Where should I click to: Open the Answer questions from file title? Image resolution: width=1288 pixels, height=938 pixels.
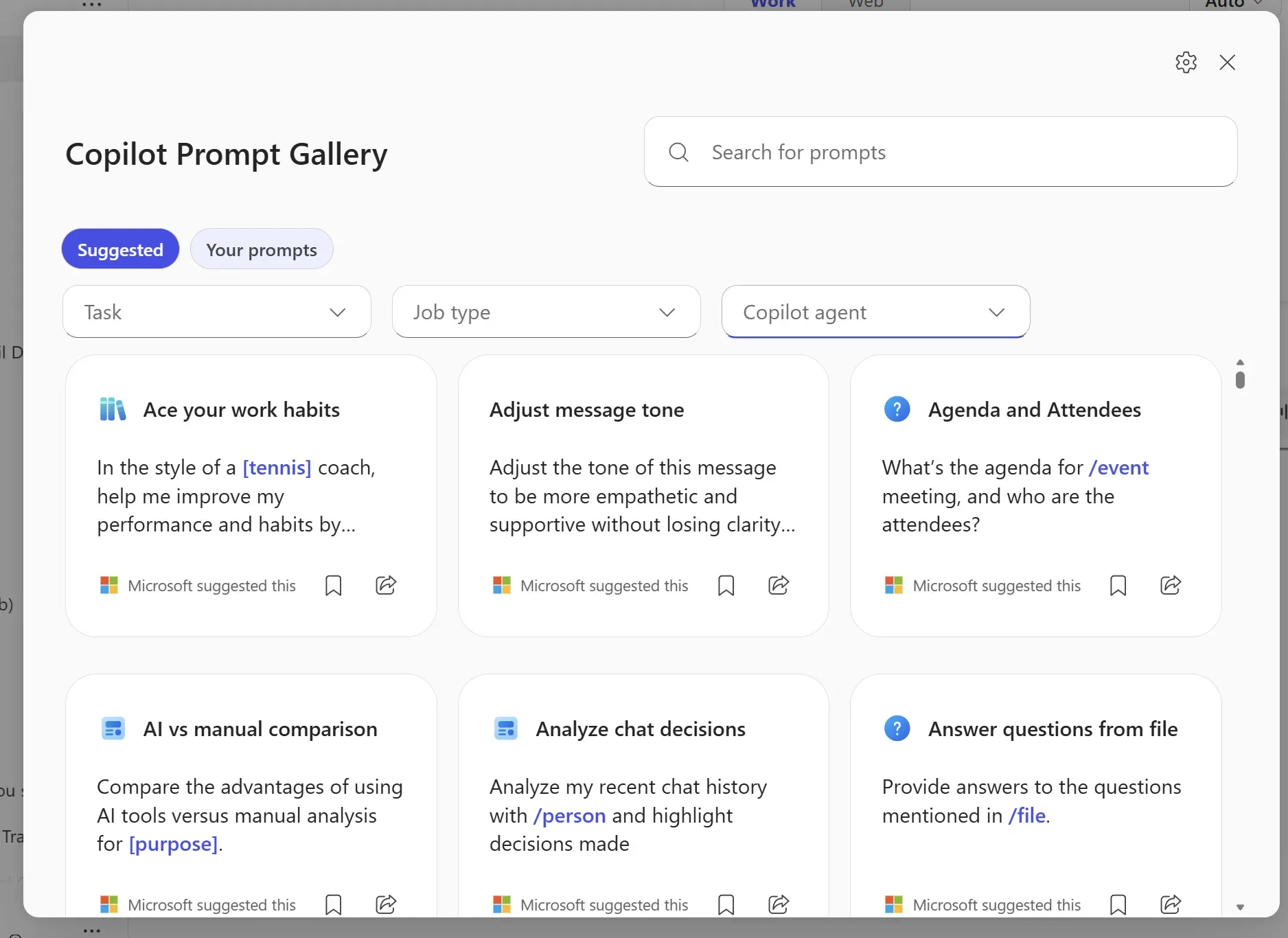click(x=1053, y=729)
